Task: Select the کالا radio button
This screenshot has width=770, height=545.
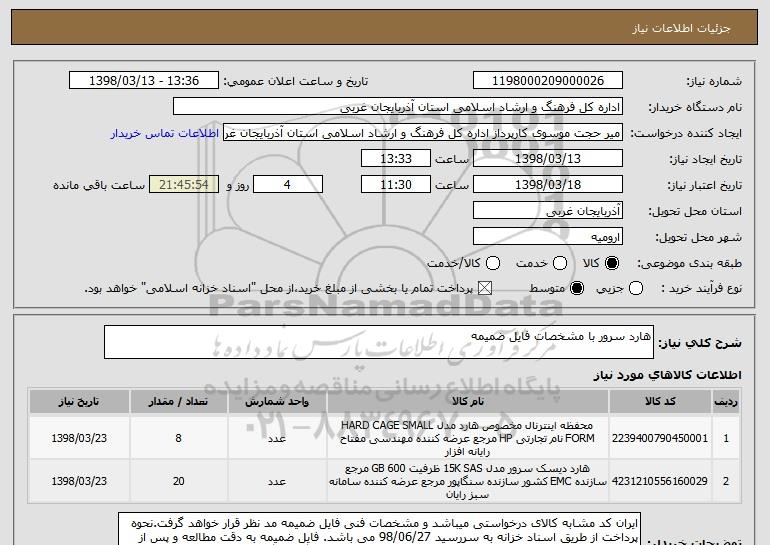Action: click(612, 264)
